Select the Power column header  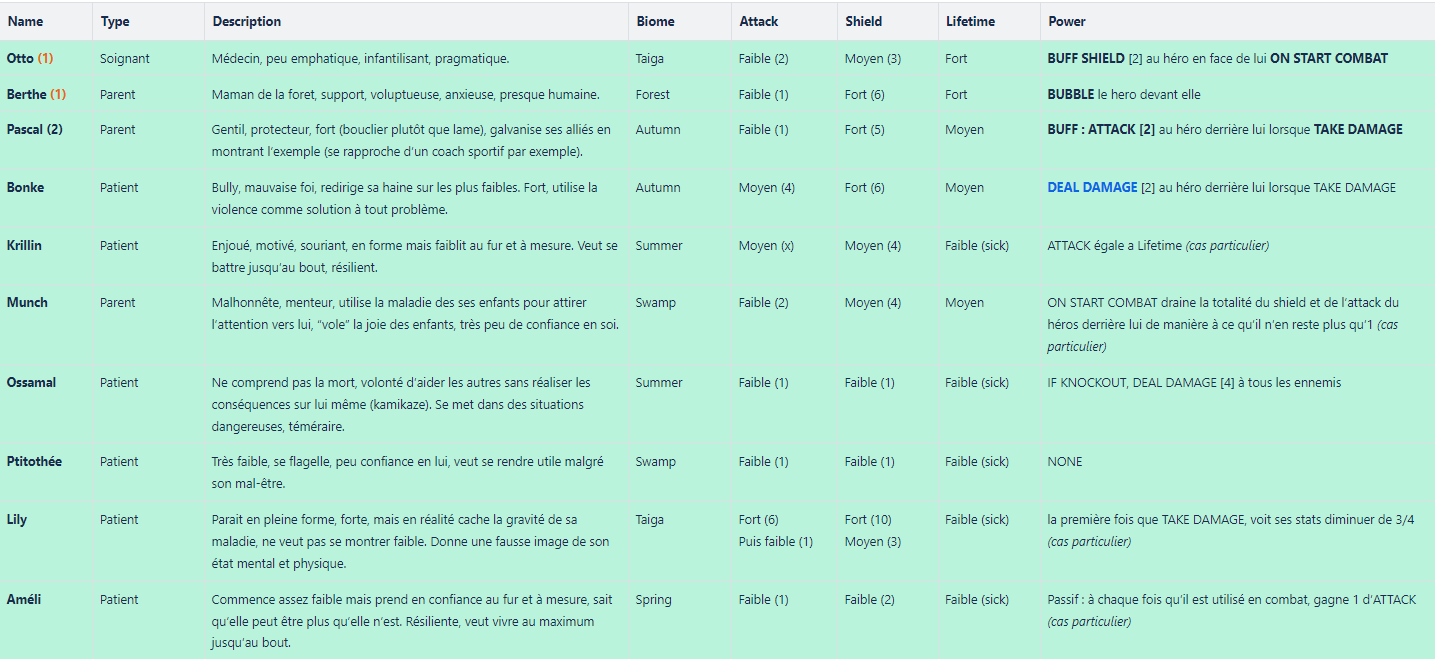[x=1066, y=21]
